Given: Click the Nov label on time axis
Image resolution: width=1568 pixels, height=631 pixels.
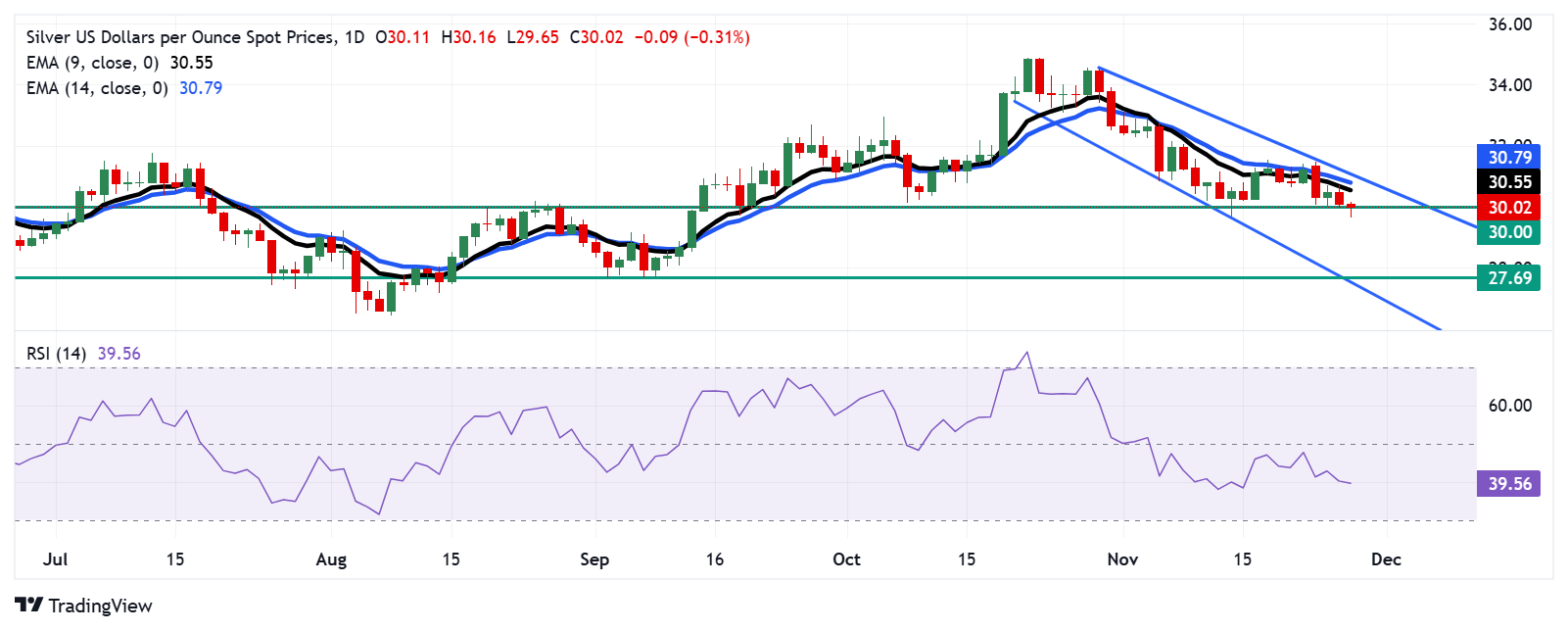Looking at the screenshot, I should point(1122,559).
